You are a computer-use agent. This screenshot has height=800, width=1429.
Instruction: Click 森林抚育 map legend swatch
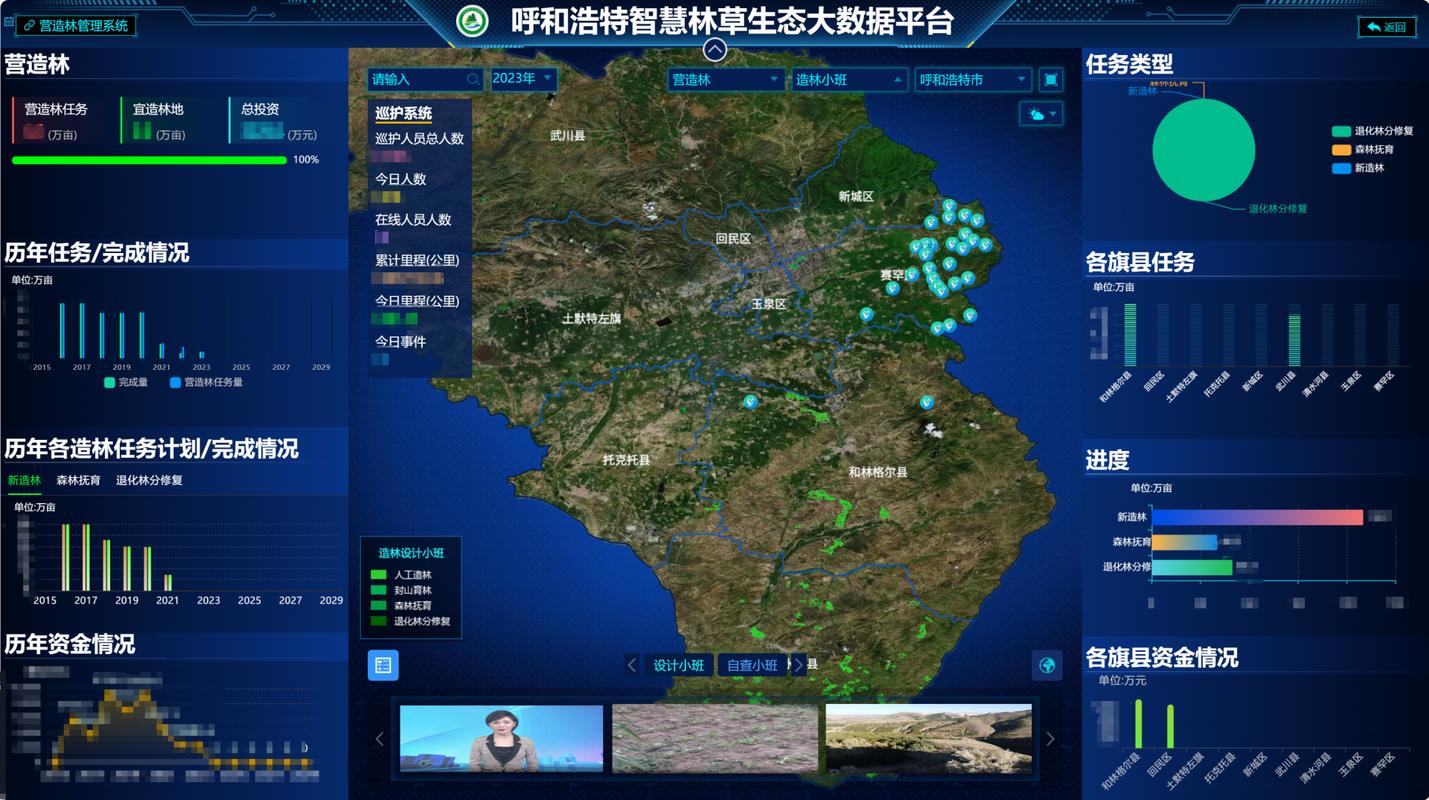coord(378,606)
